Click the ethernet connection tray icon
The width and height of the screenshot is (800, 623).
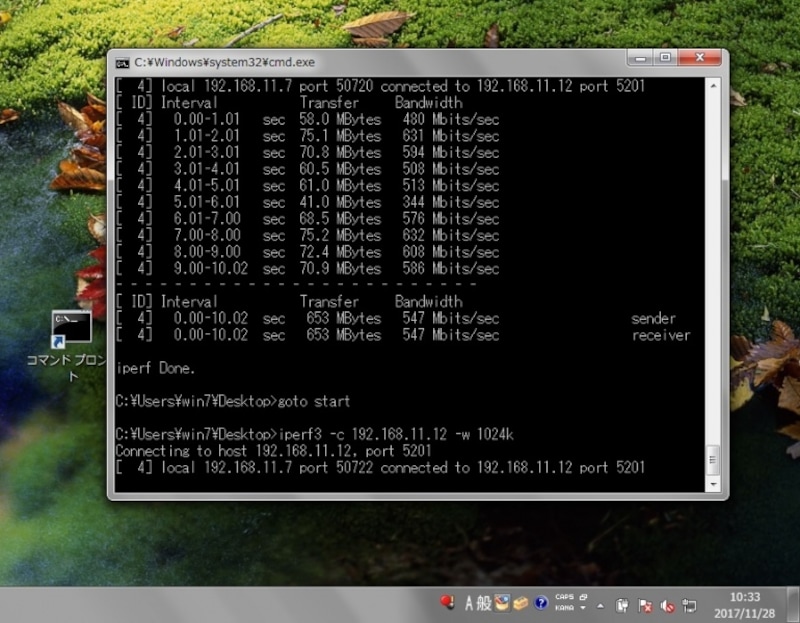pyautogui.click(x=688, y=601)
